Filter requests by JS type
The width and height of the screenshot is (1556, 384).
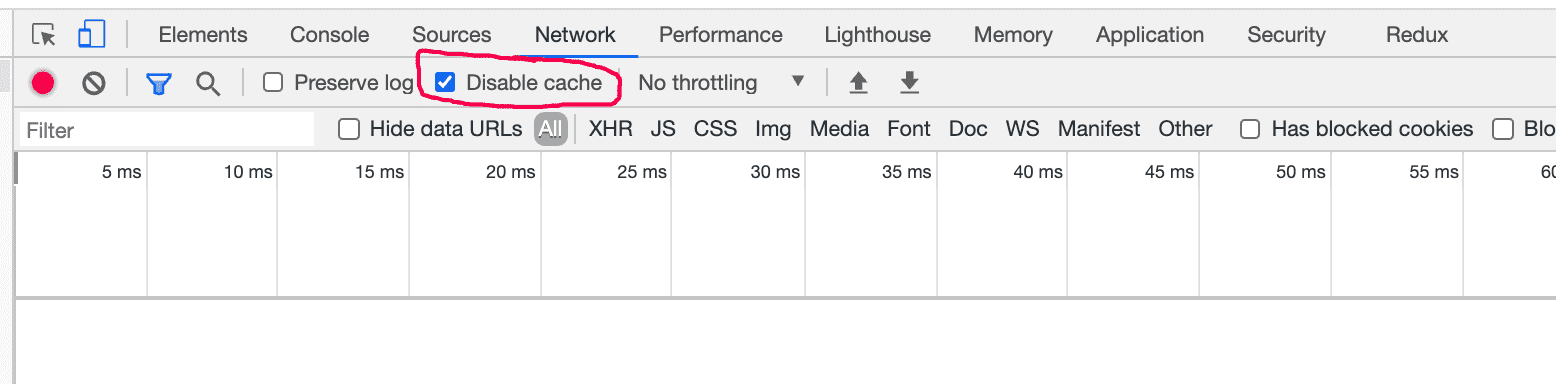(663, 129)
